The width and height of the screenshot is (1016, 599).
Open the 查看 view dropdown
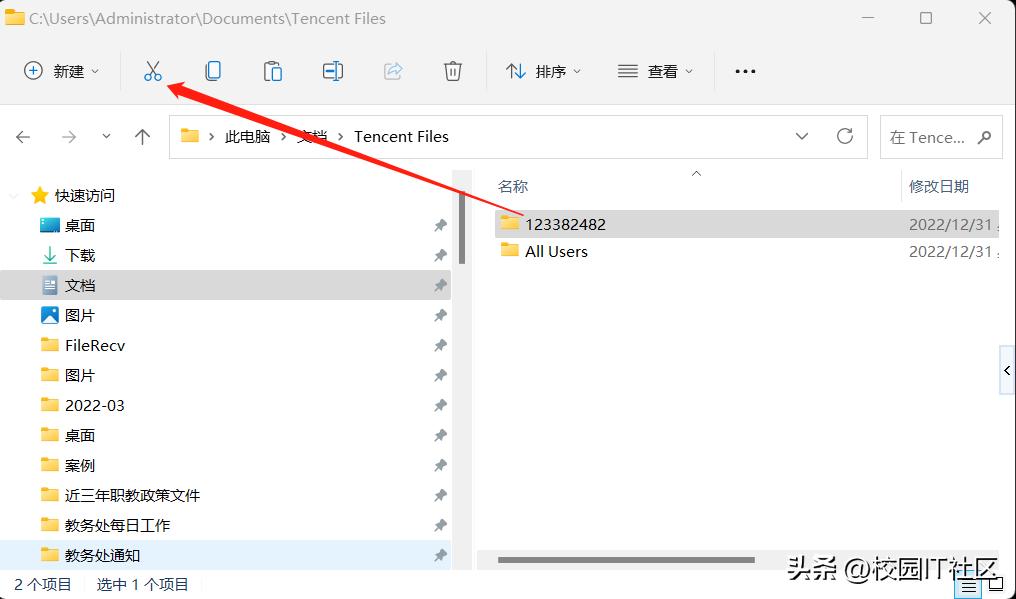pos(656,71)
